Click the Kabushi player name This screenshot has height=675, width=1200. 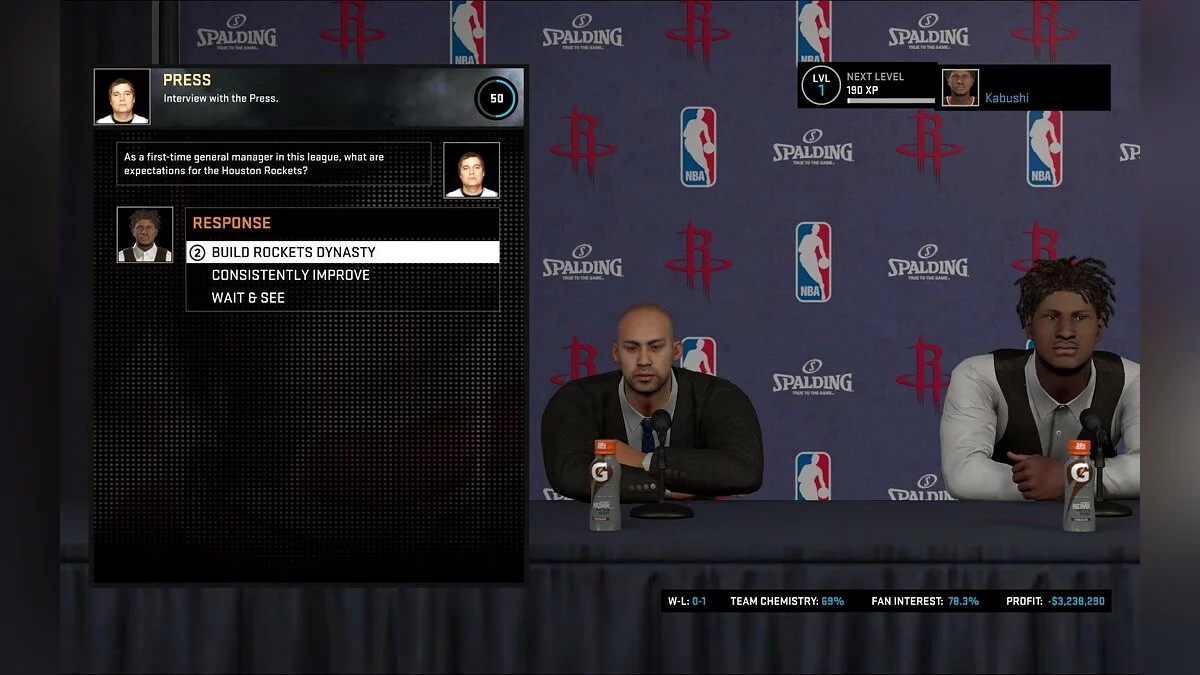pyautogui.click(x=1007, y=98)
